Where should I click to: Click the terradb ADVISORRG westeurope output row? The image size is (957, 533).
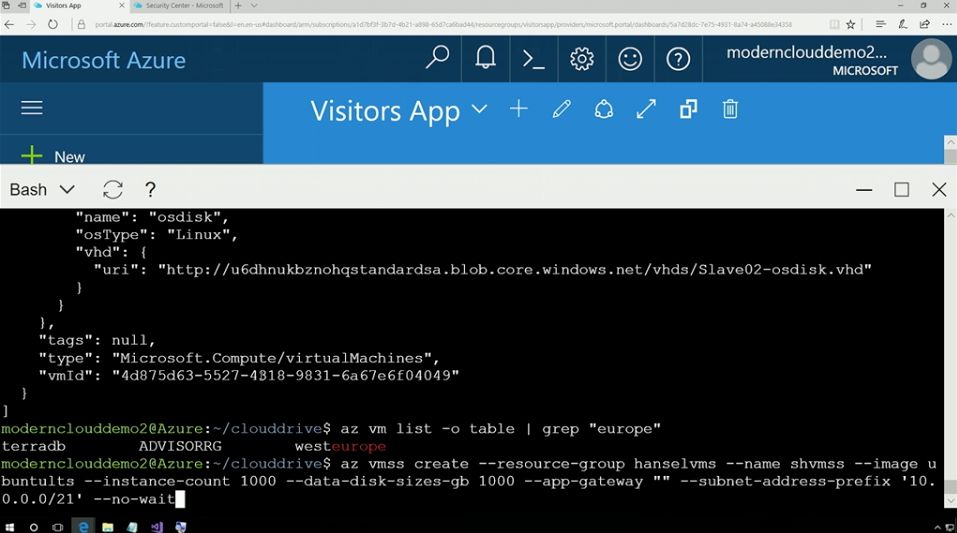coord(193,446)
